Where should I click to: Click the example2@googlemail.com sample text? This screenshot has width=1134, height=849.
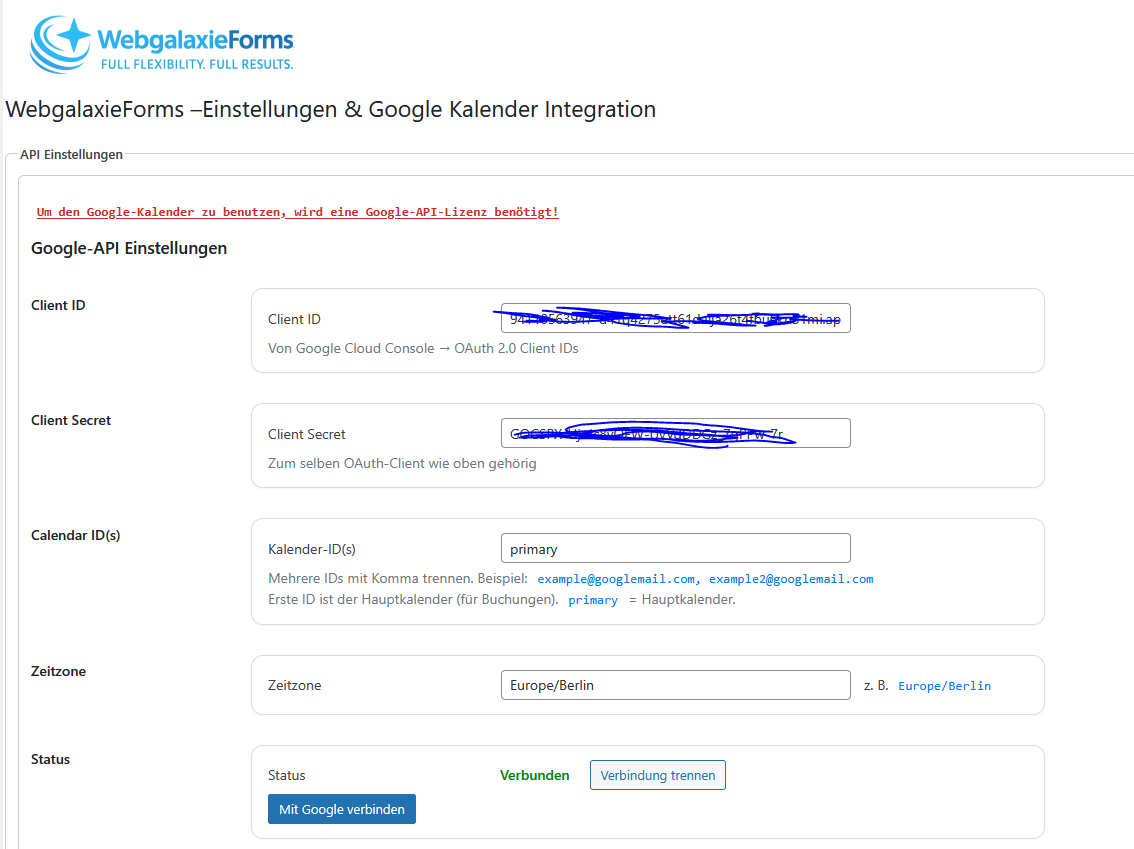(791, 579)
